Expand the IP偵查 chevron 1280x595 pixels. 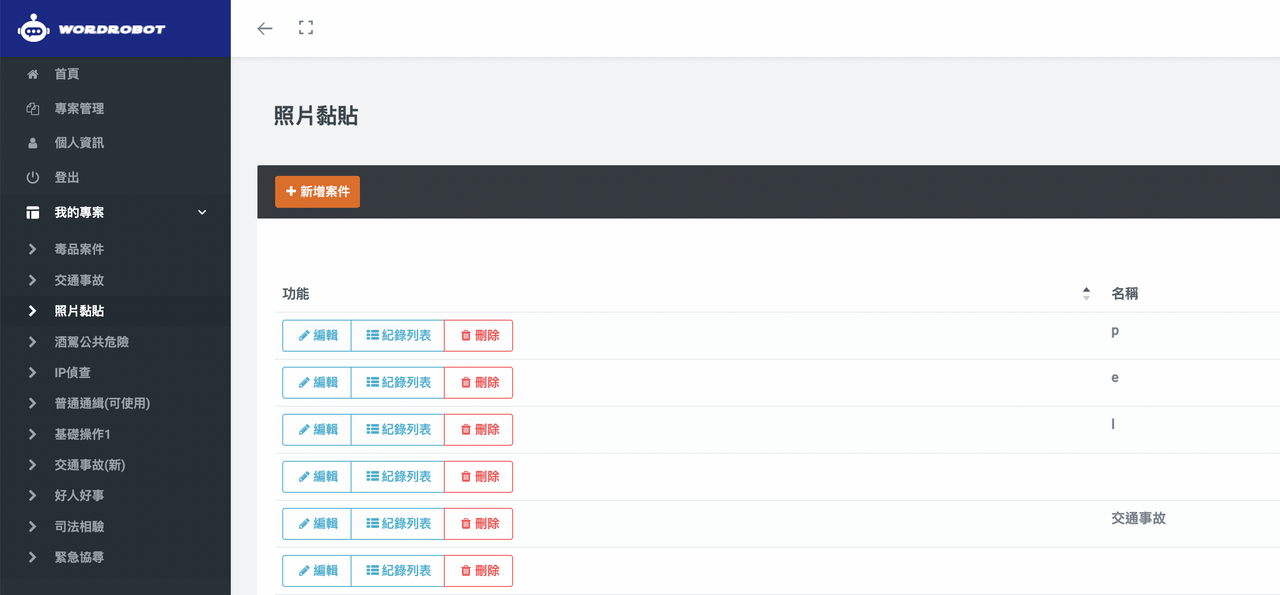pos(33,372)
